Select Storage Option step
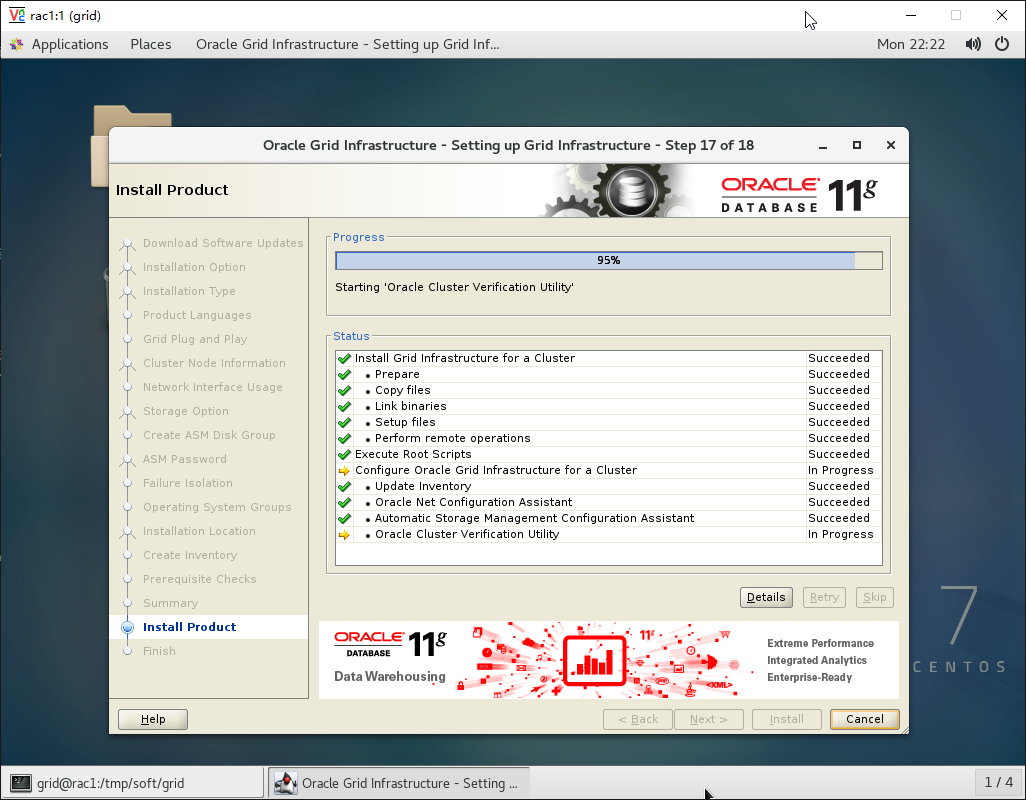Viewport: 1026px width, 800px height. (x=186, y=411)
